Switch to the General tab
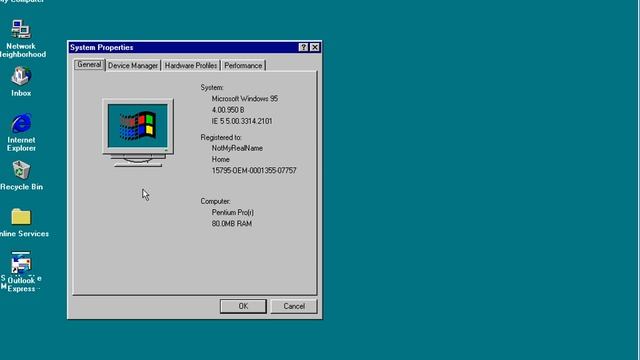The image size is (640, 360). tap(89, 64)
